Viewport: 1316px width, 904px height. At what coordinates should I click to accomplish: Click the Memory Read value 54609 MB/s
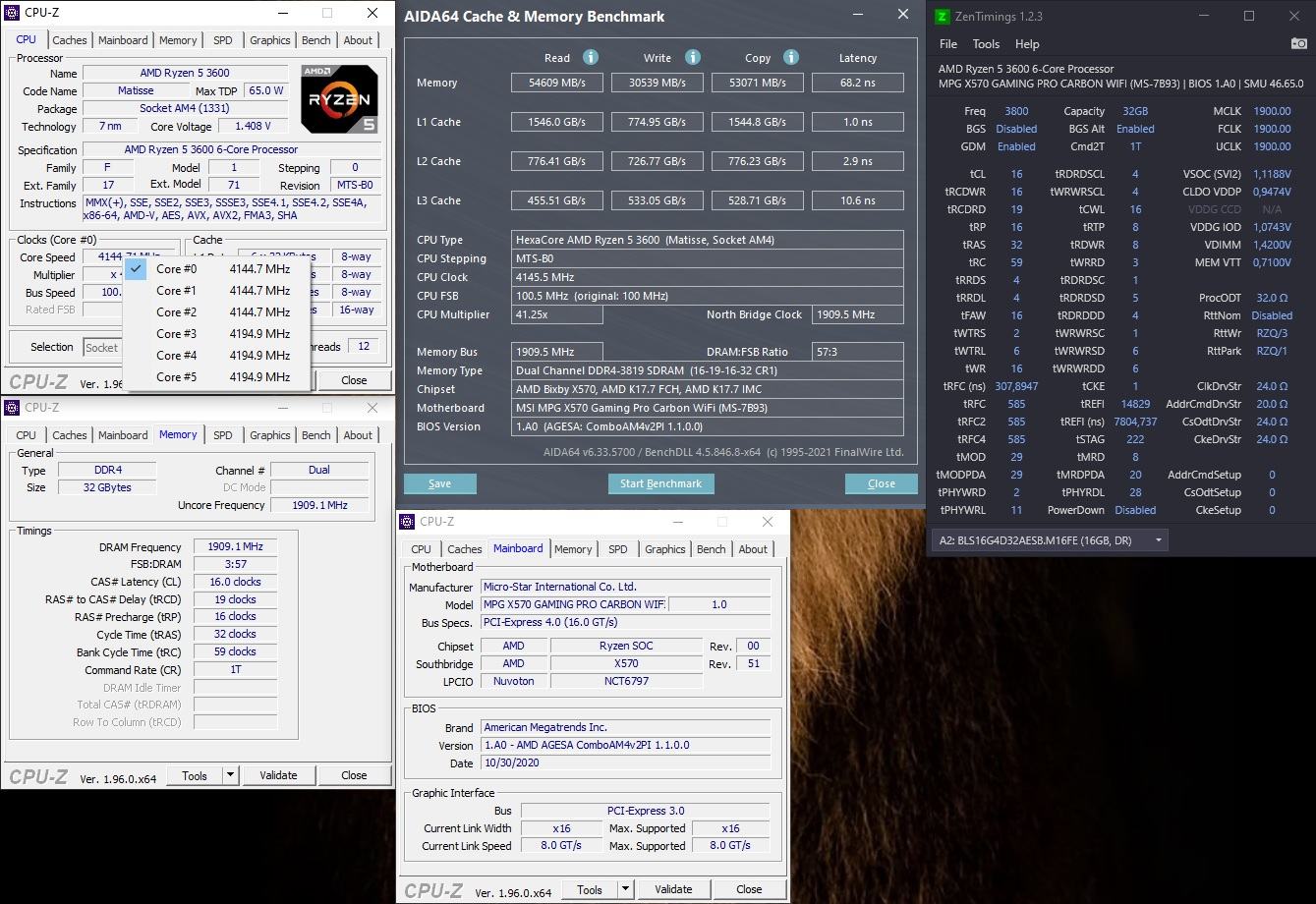[557, 83]
